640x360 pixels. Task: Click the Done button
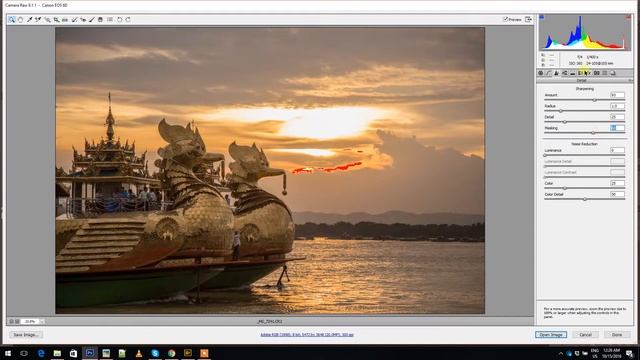[617, 335]
